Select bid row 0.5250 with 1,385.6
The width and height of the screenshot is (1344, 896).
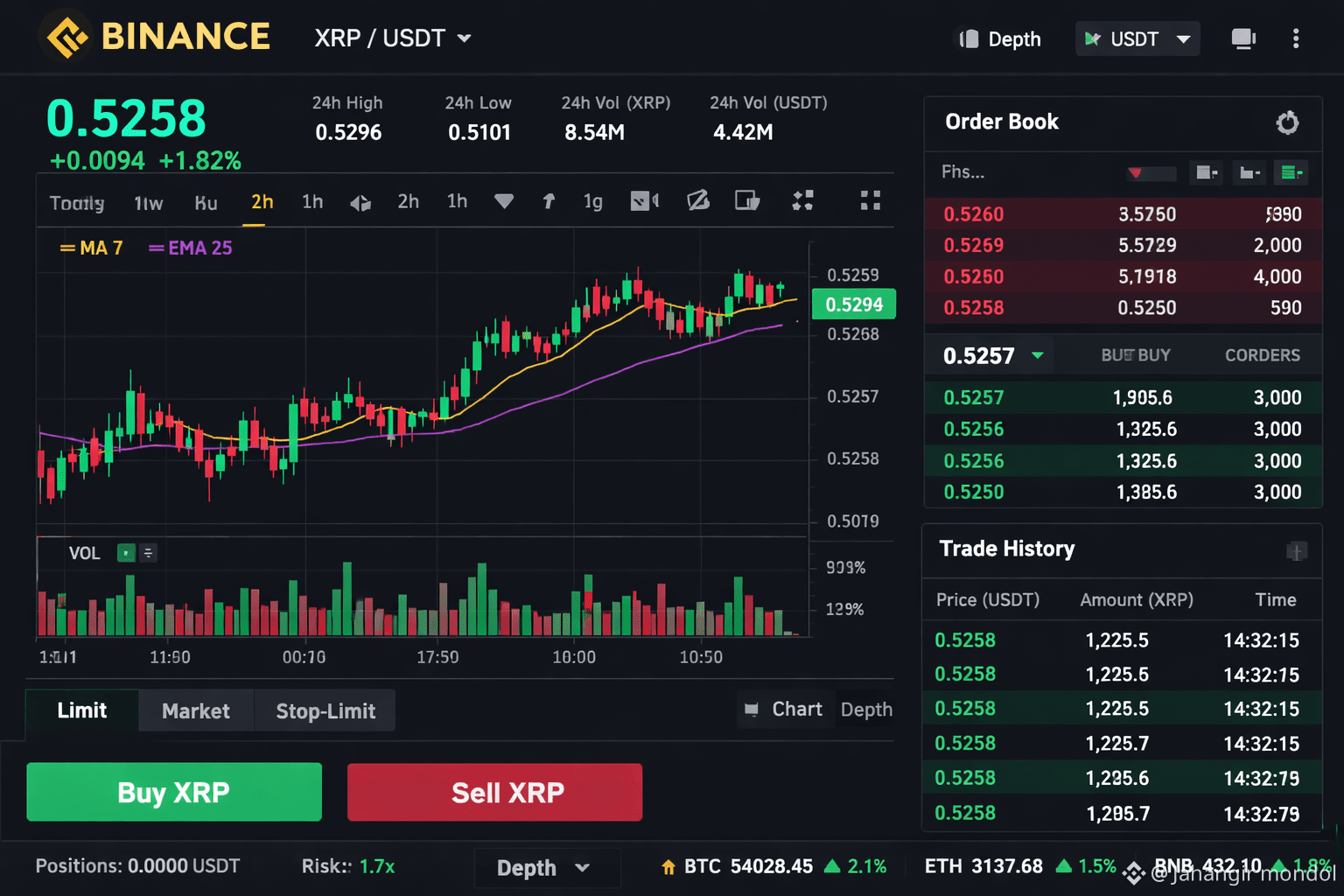tap(1123, 493)
